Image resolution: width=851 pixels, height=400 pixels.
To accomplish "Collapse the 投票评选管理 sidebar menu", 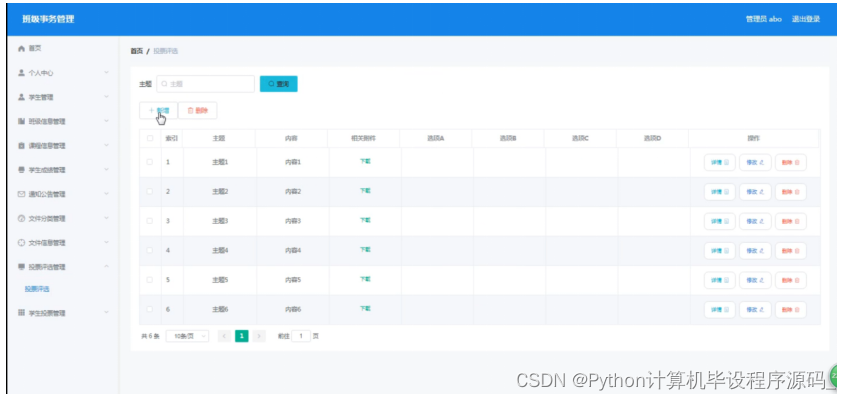I will [63, 267].
